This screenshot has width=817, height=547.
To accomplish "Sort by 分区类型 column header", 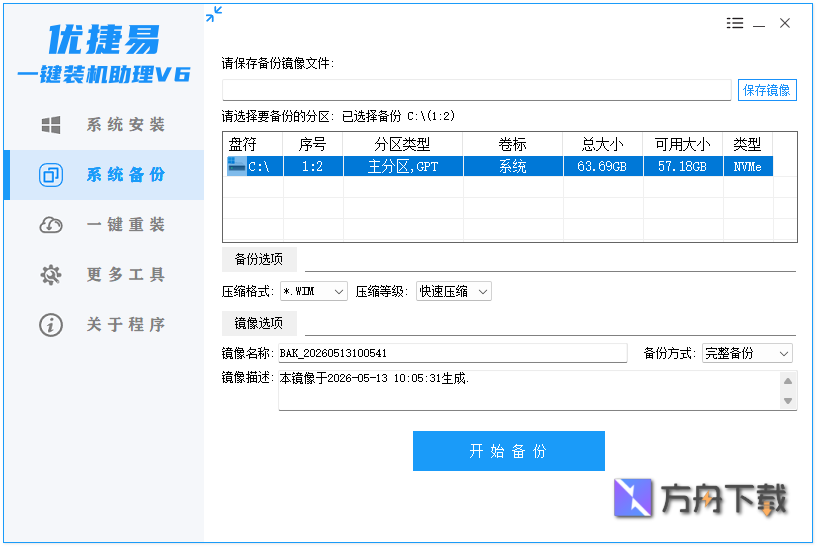I will 402,144.
